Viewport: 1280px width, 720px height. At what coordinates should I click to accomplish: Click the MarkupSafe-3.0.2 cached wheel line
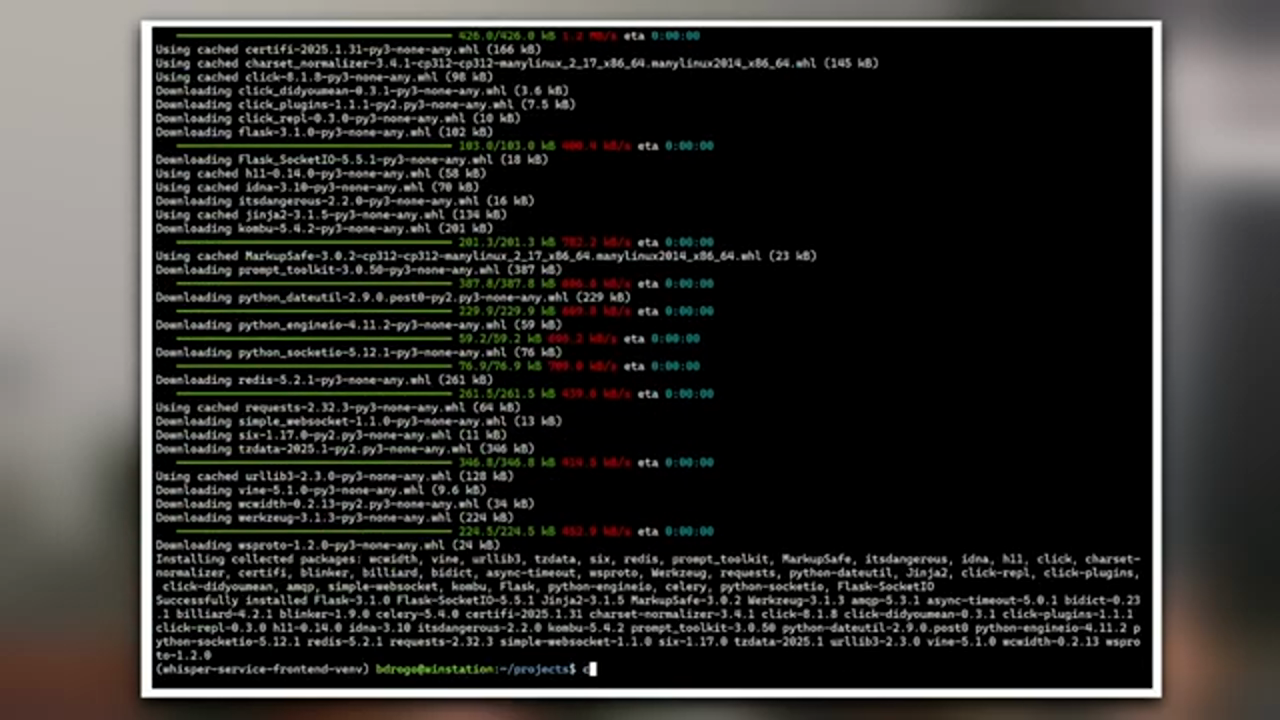486,256
